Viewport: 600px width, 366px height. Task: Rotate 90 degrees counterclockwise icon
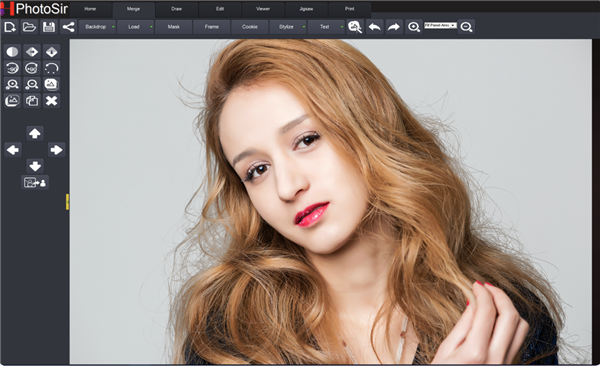pos(12,68)
